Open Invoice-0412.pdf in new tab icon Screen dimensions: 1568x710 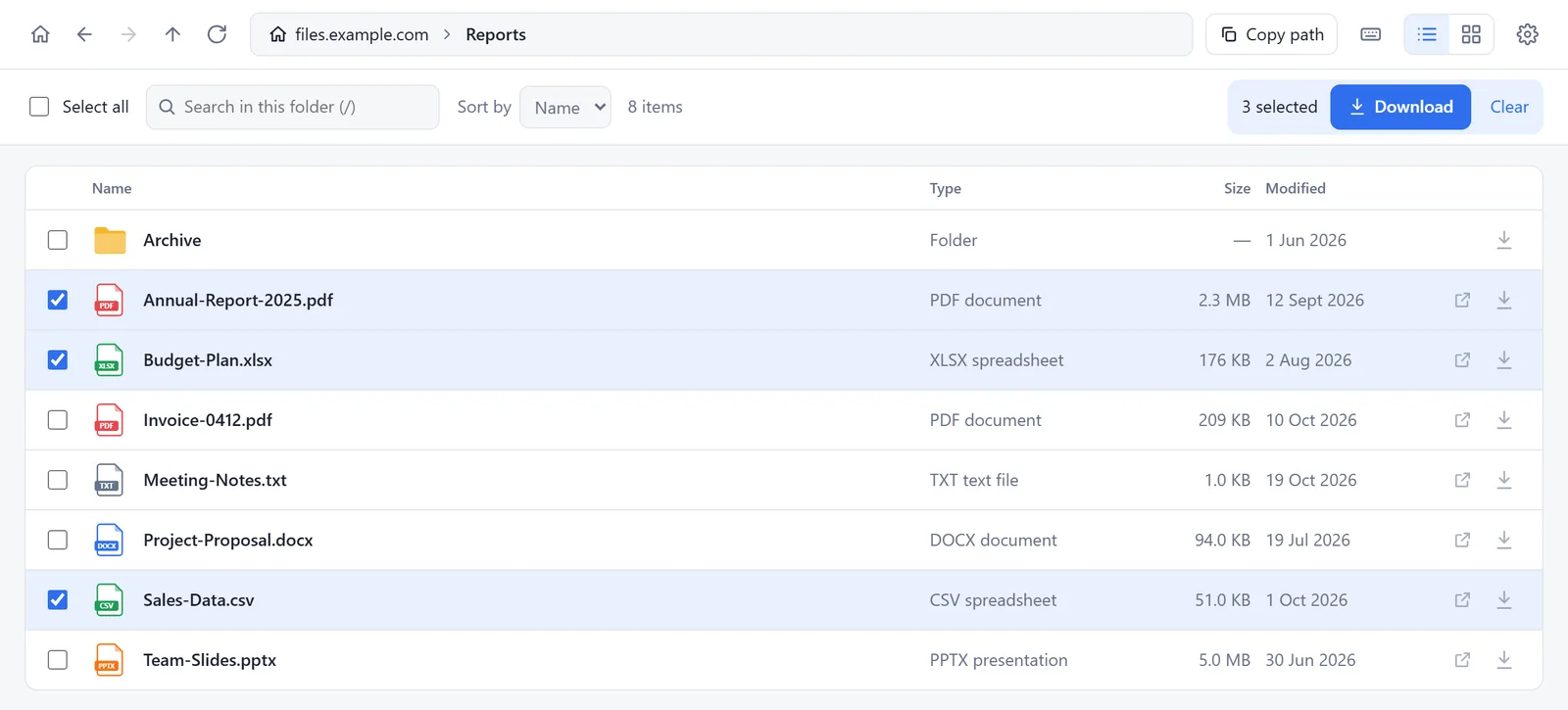pyautogui.click(x=1462, y=420)
